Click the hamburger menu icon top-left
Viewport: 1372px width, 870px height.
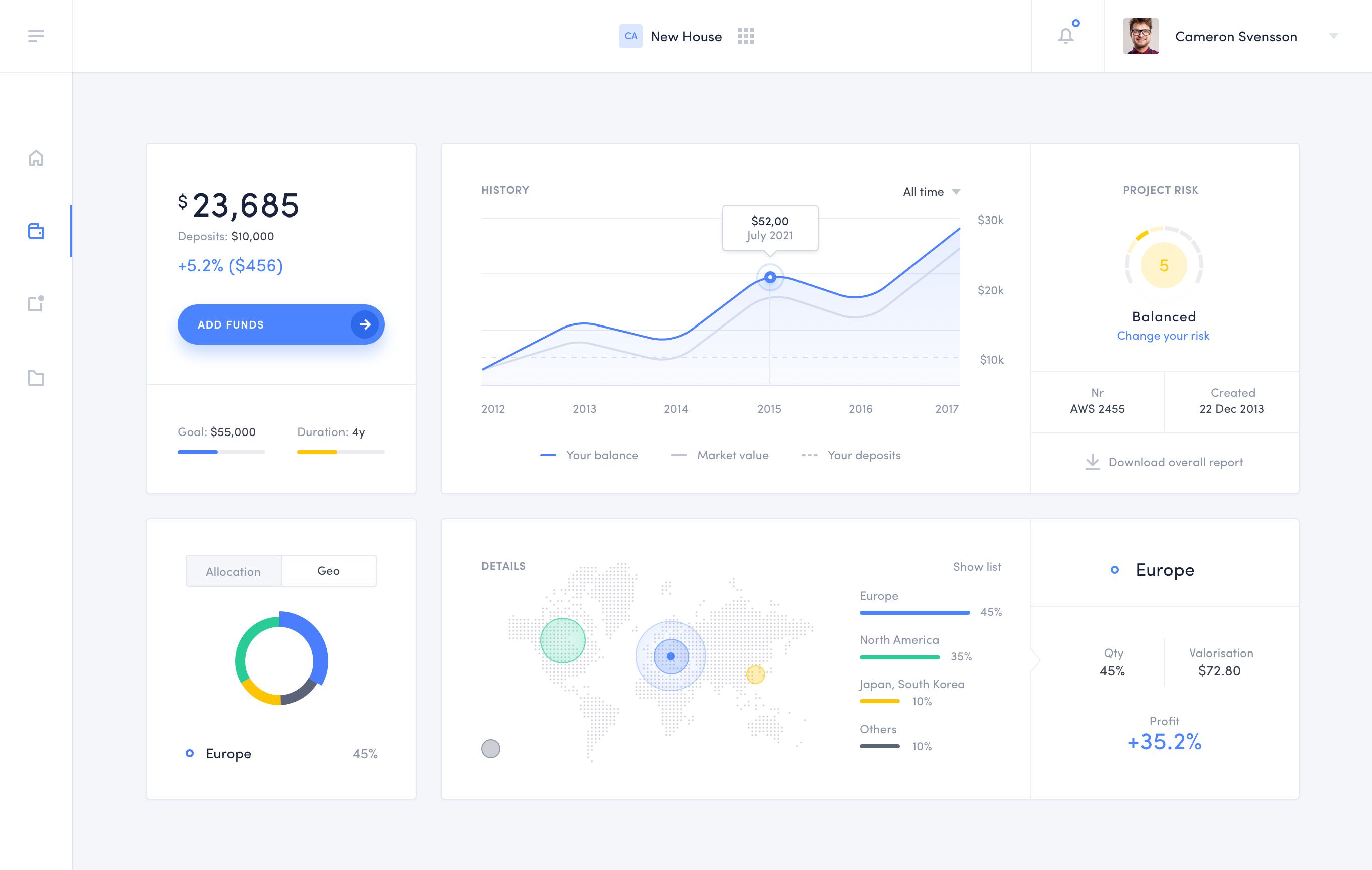point(36,36)
